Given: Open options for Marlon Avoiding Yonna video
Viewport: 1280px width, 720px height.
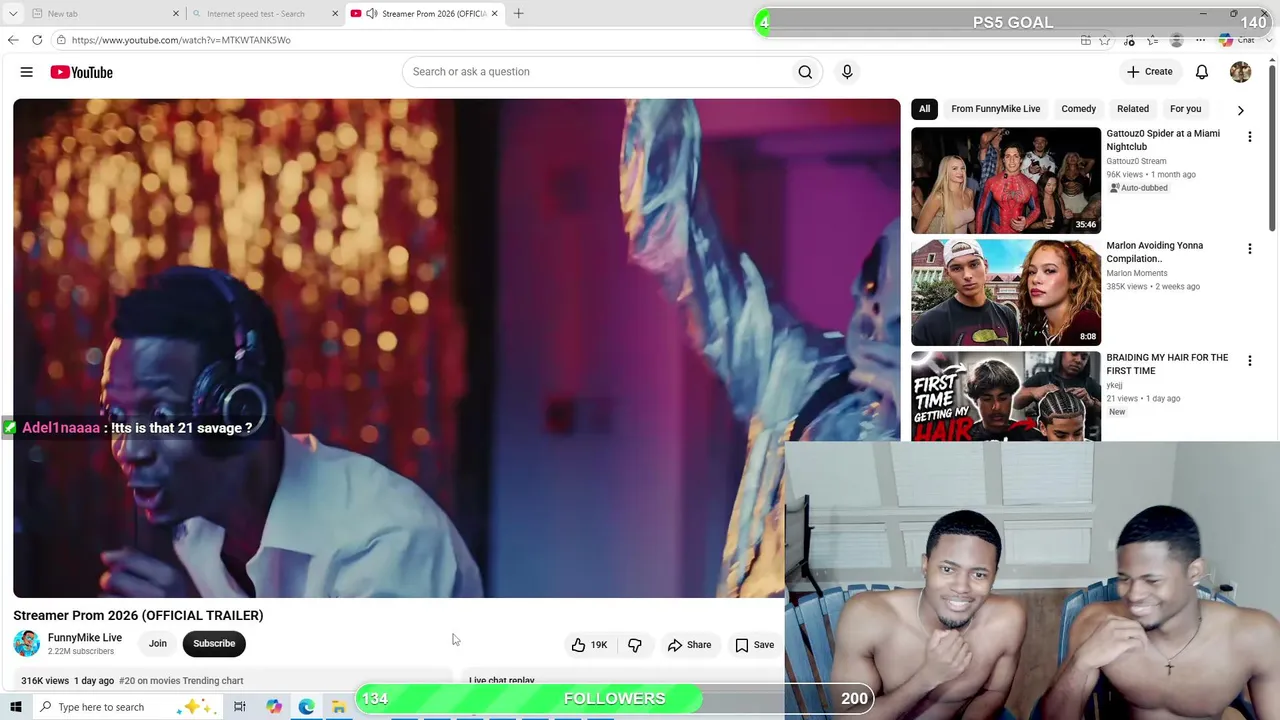Looking at the screenshot, I should 1249,249.
